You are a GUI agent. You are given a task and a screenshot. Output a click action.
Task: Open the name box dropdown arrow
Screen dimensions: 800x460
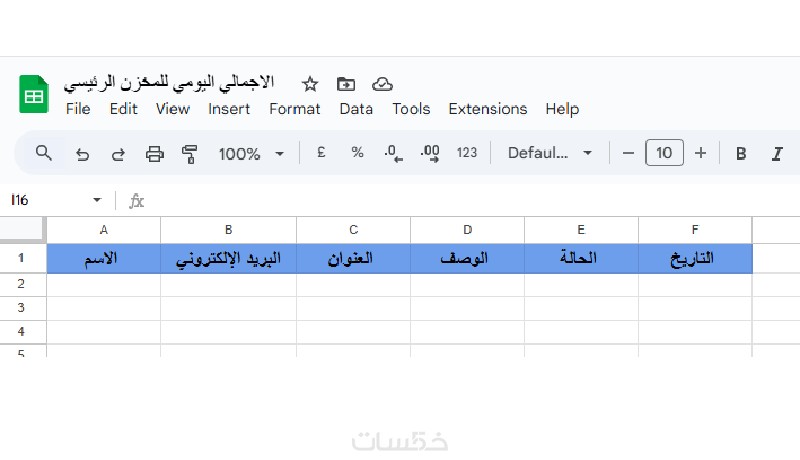[x=97, y=200]
